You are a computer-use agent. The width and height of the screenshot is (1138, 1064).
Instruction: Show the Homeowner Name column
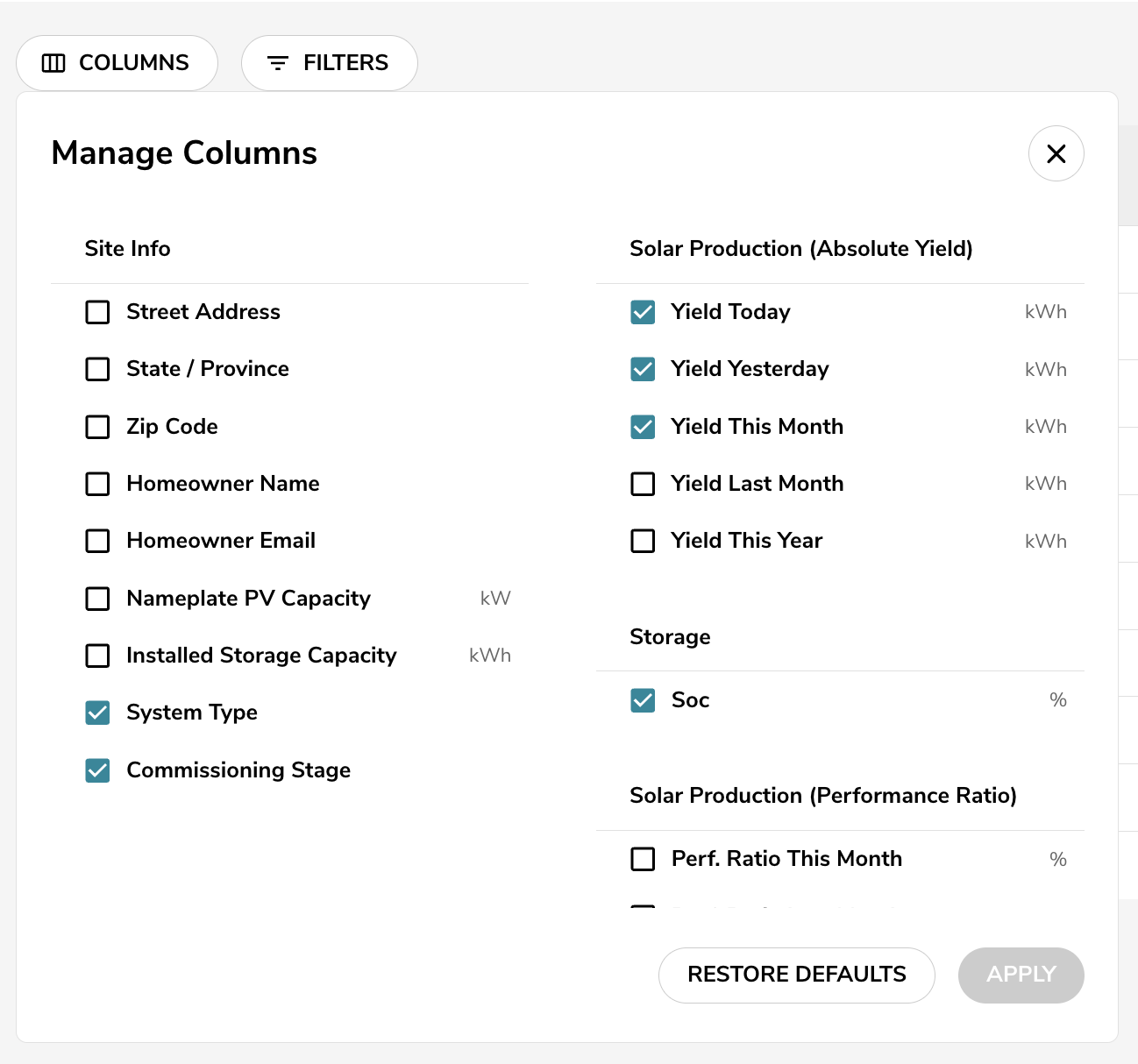97,484
